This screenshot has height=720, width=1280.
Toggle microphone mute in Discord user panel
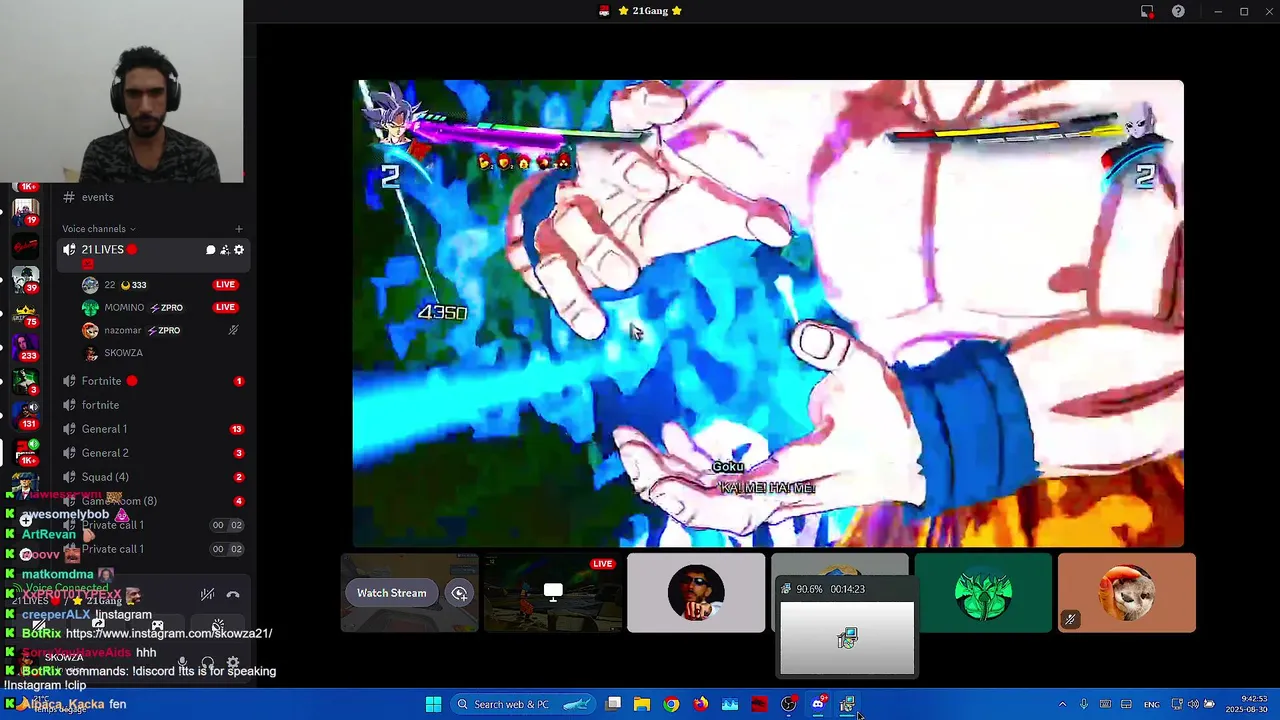click(182, 662)
